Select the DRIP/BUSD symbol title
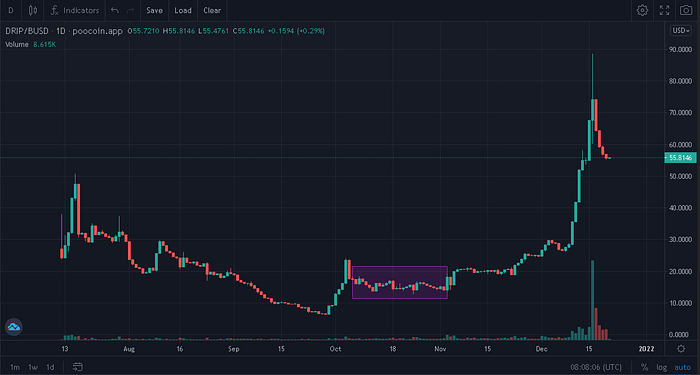This screenshot has height=375, width=700. tap(26, 31)
